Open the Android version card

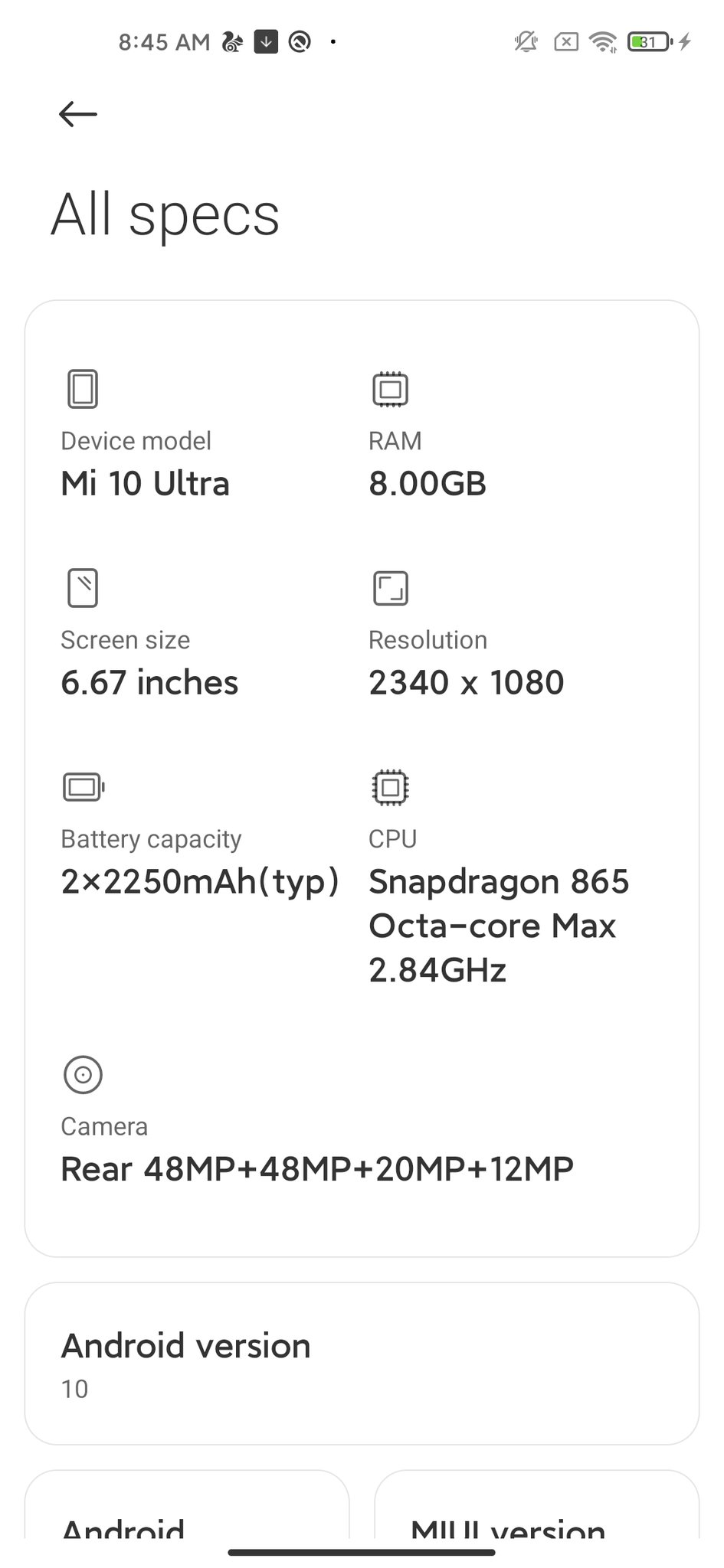pos(362,1364)
